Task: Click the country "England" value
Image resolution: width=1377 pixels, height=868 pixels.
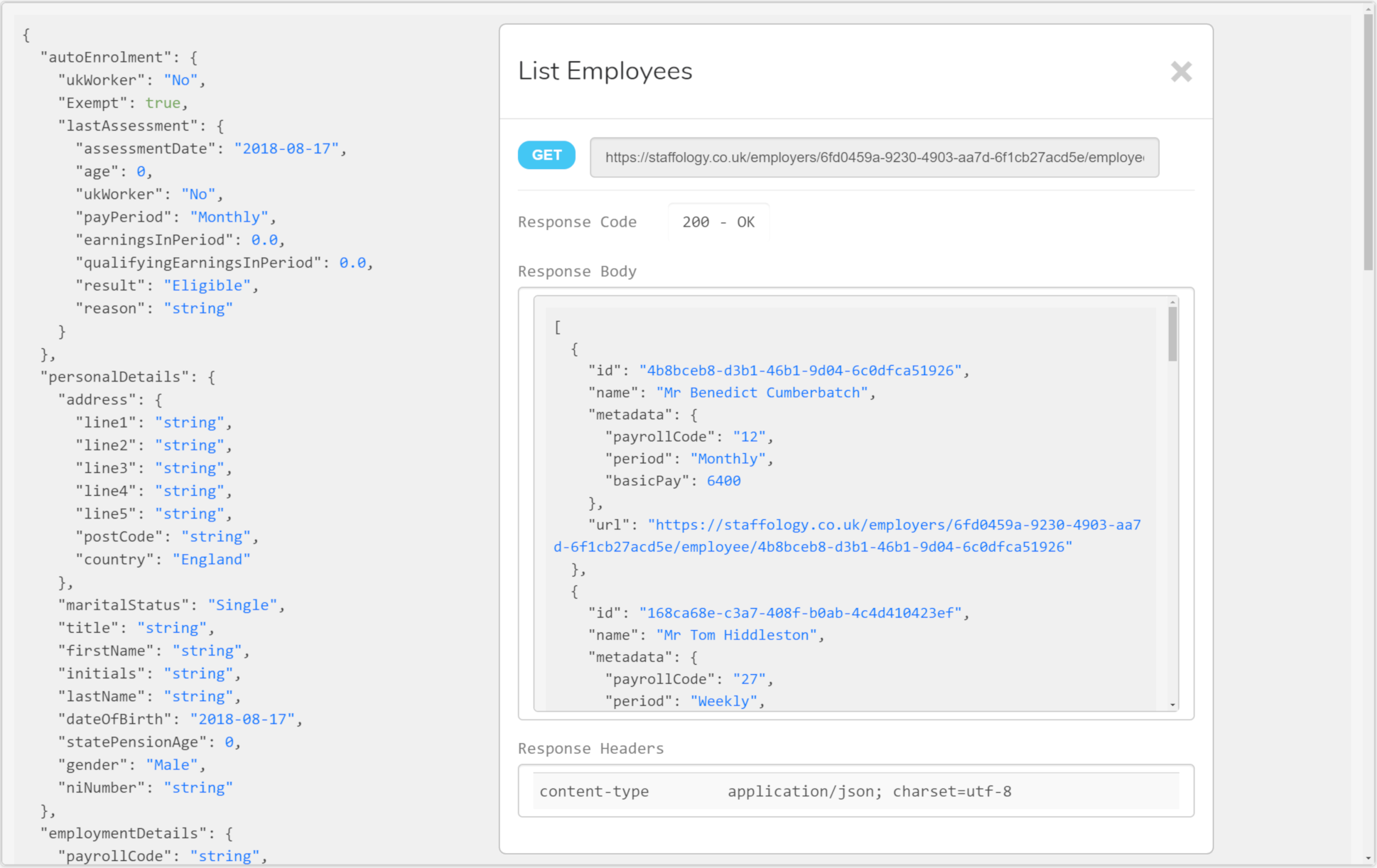Action: pyautogui.click(x=212, y=560)
